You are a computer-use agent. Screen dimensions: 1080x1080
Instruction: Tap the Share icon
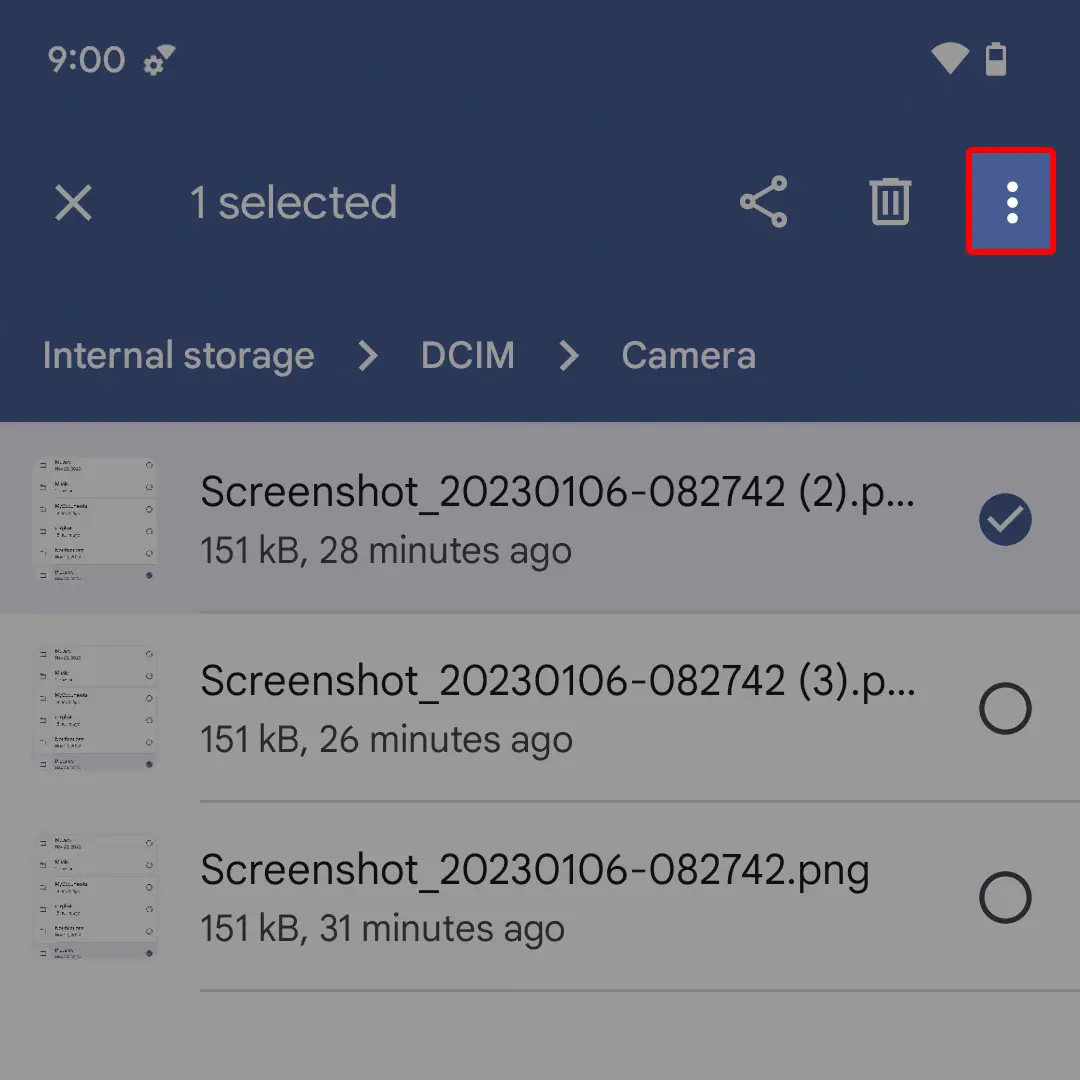point(764,202)
